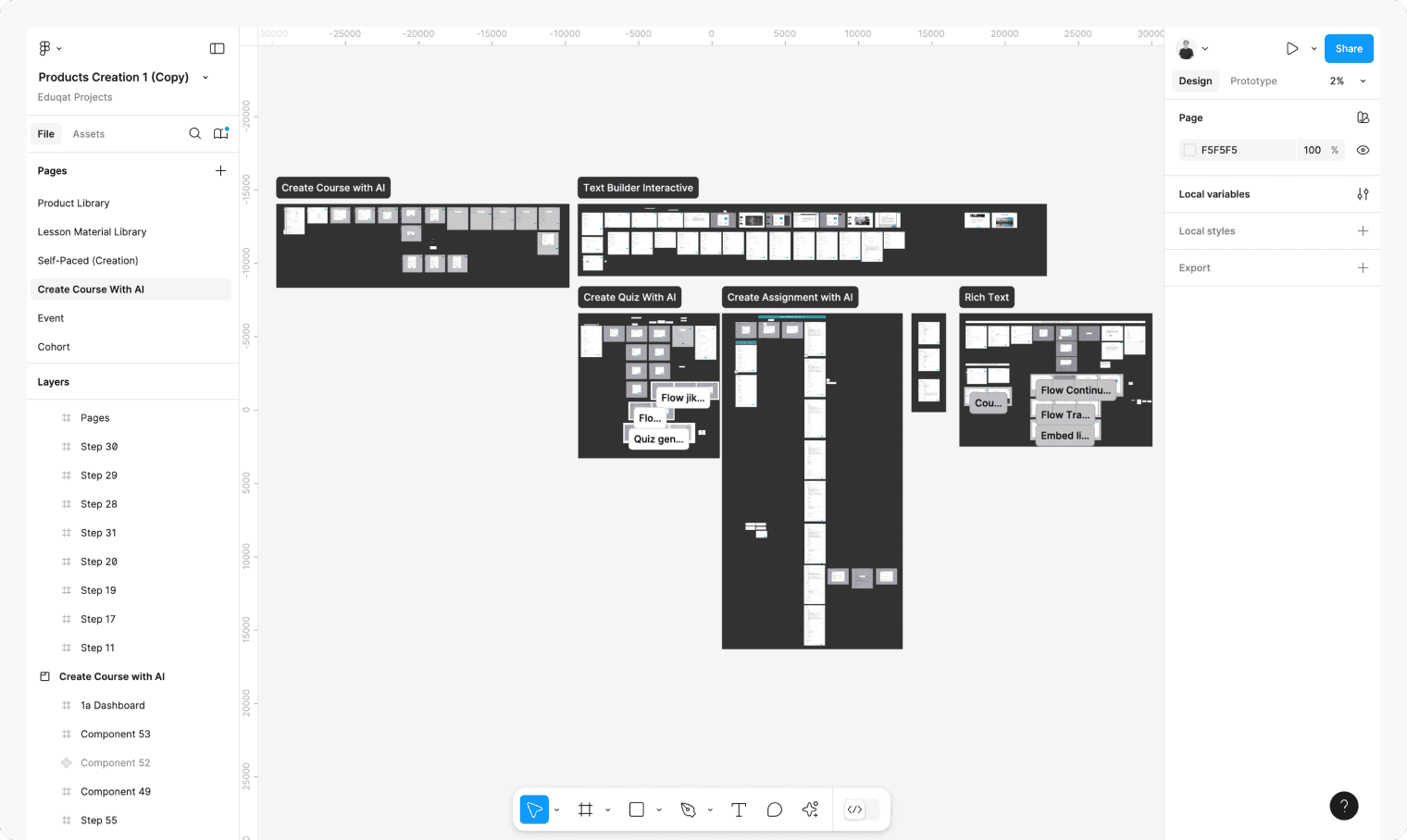Switch to the Assets tab
The height and width of the screenshot is (840, 1407).
coord(89,133)
